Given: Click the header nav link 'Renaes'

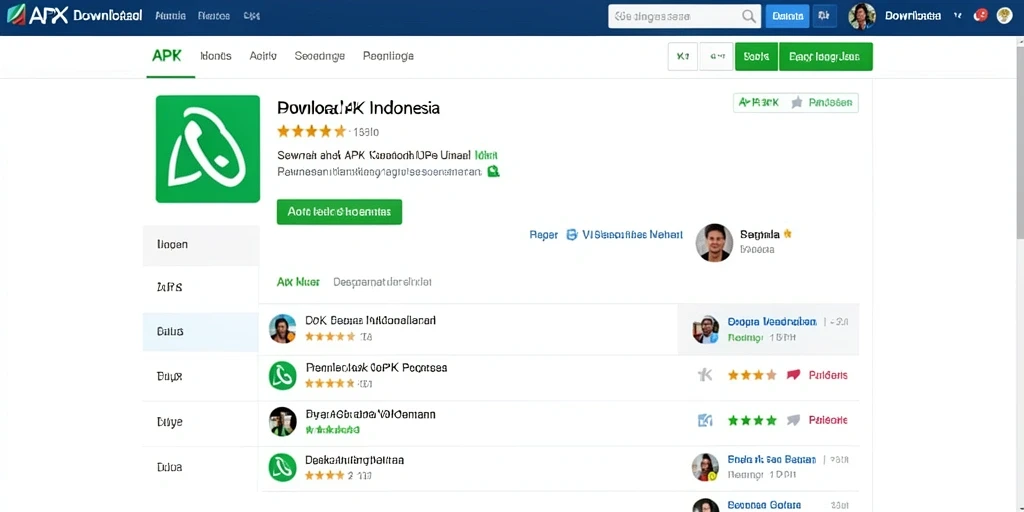Looking at the screenshot, I should 214,16.
